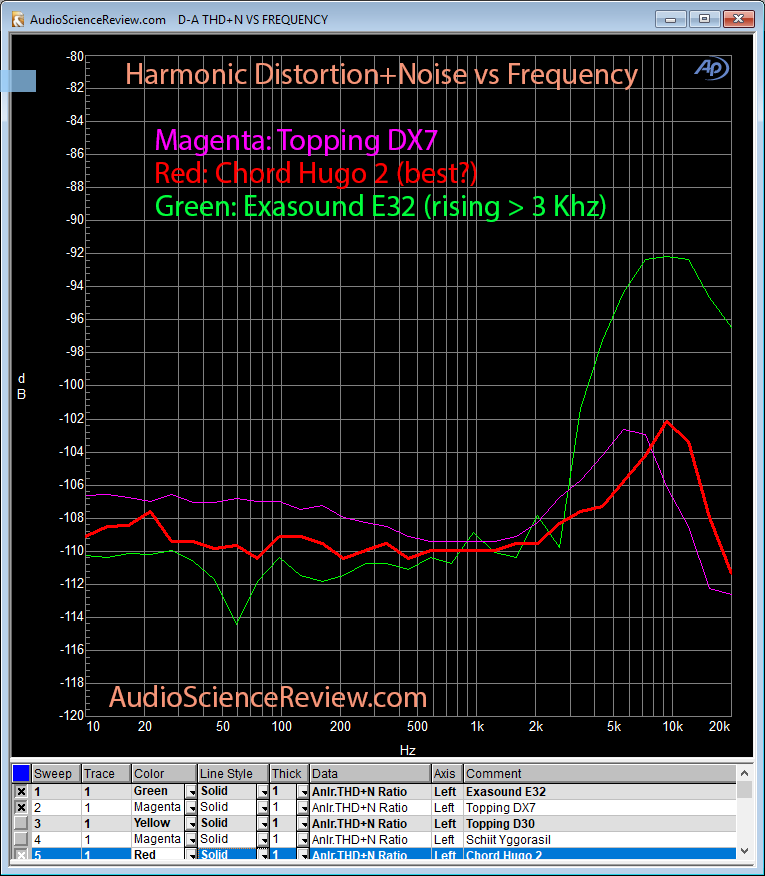This screenshot has width=765, height=876.
Task: Click the Data column header
Action: click(370, 774)
